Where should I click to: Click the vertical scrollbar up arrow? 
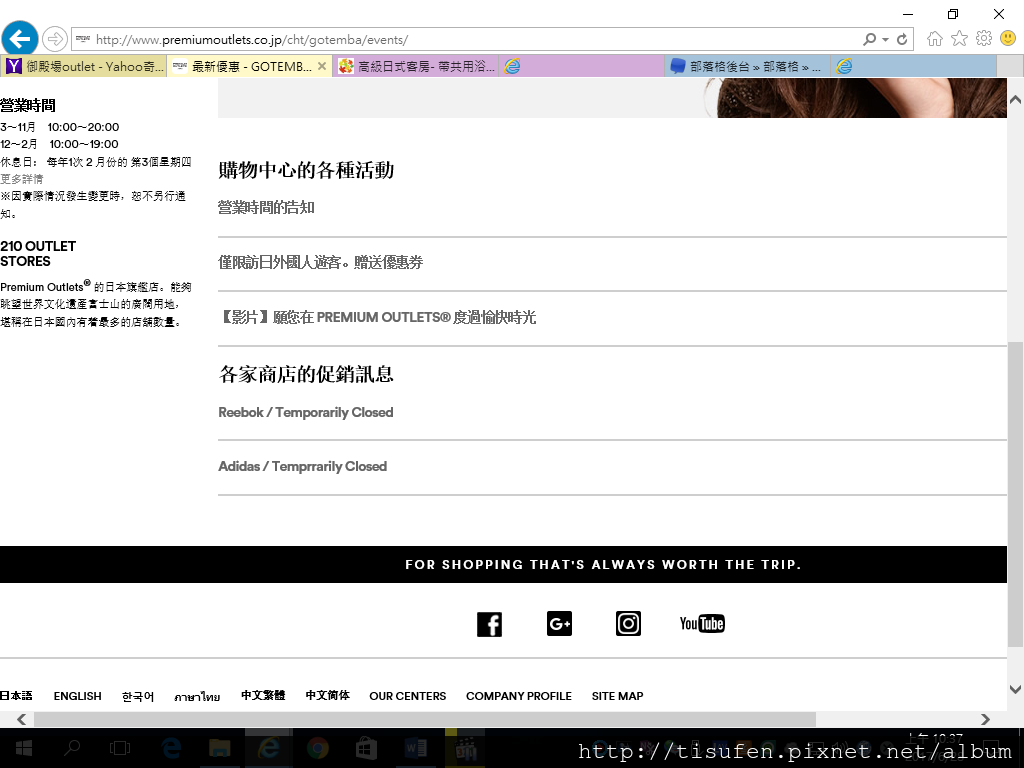pyautogui.click(x=1016, y=100)
